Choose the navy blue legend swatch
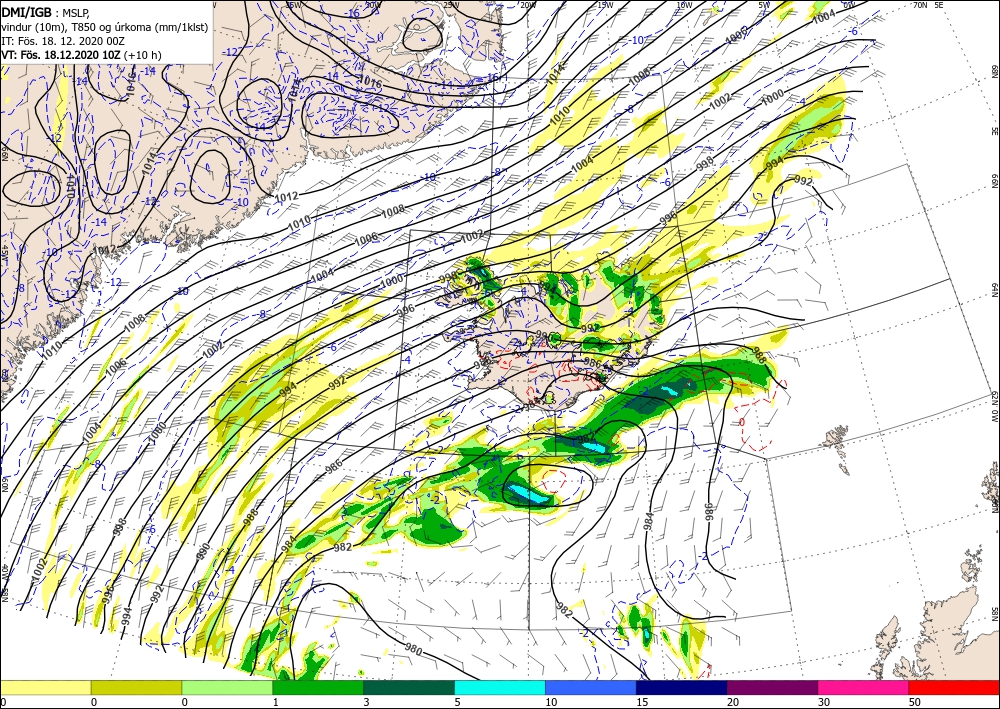 tap(682, 687)
